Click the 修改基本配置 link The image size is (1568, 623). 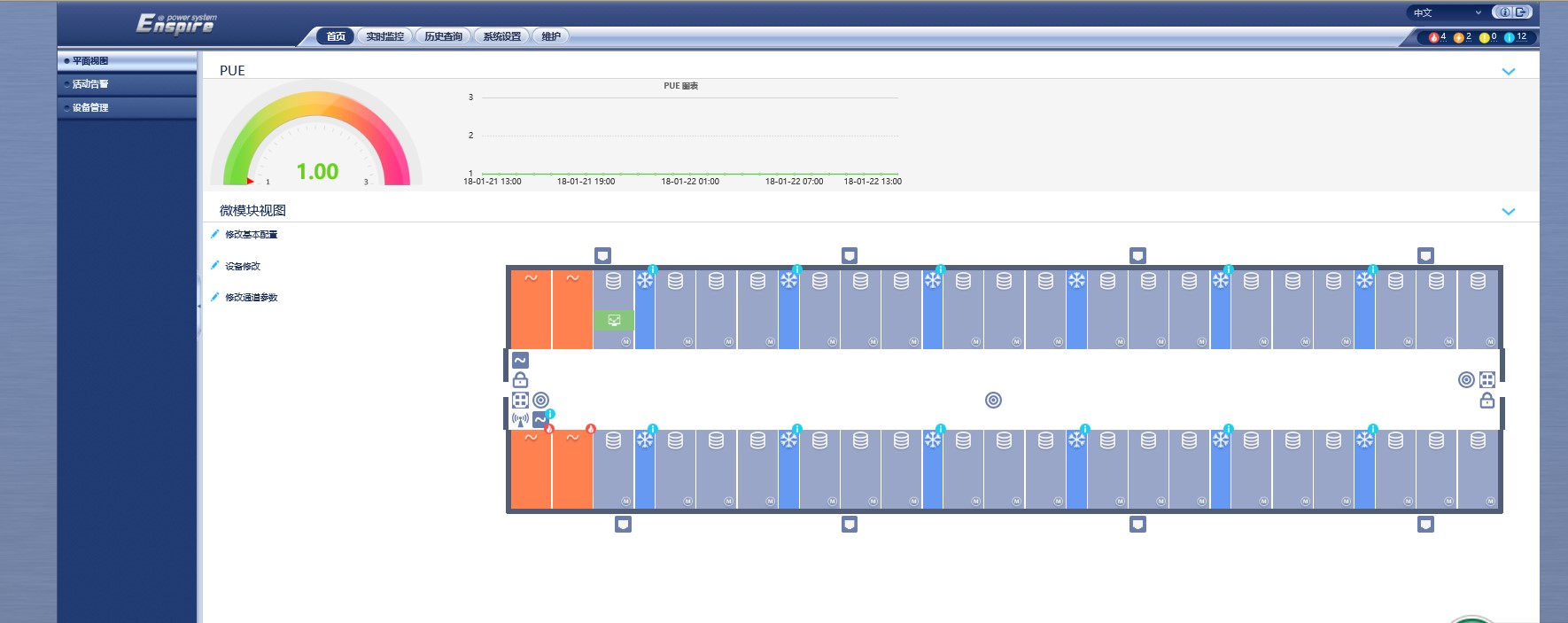click(251, 235)
